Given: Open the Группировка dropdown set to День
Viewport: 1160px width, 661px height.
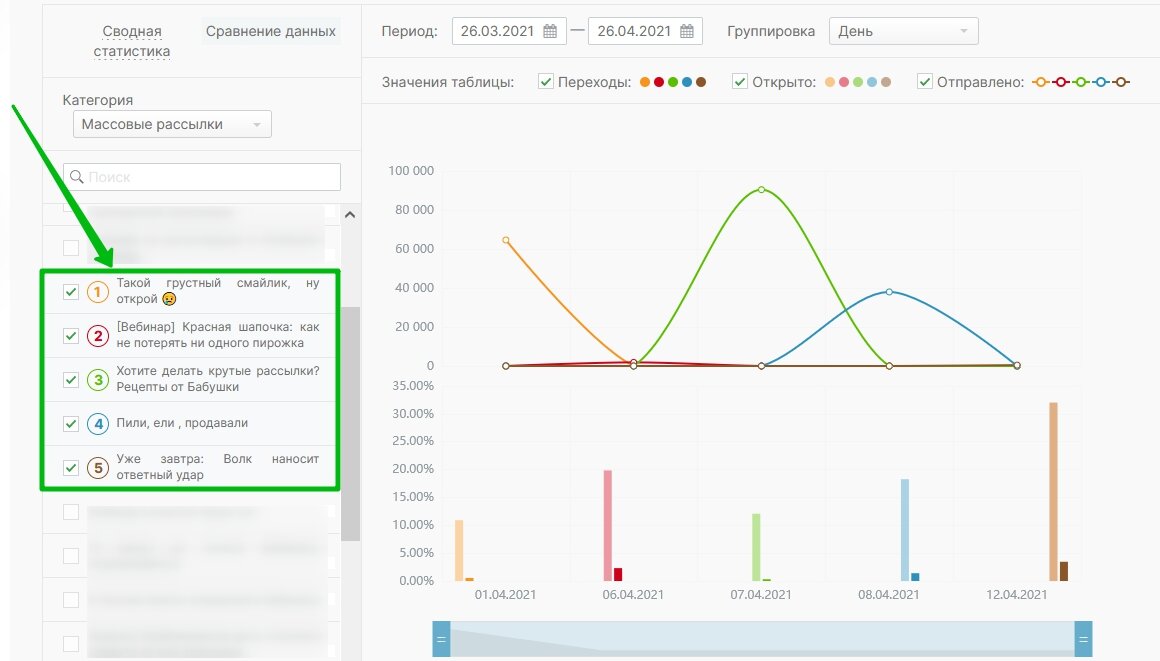Looking at the screenshot, I should click(903, 31).
